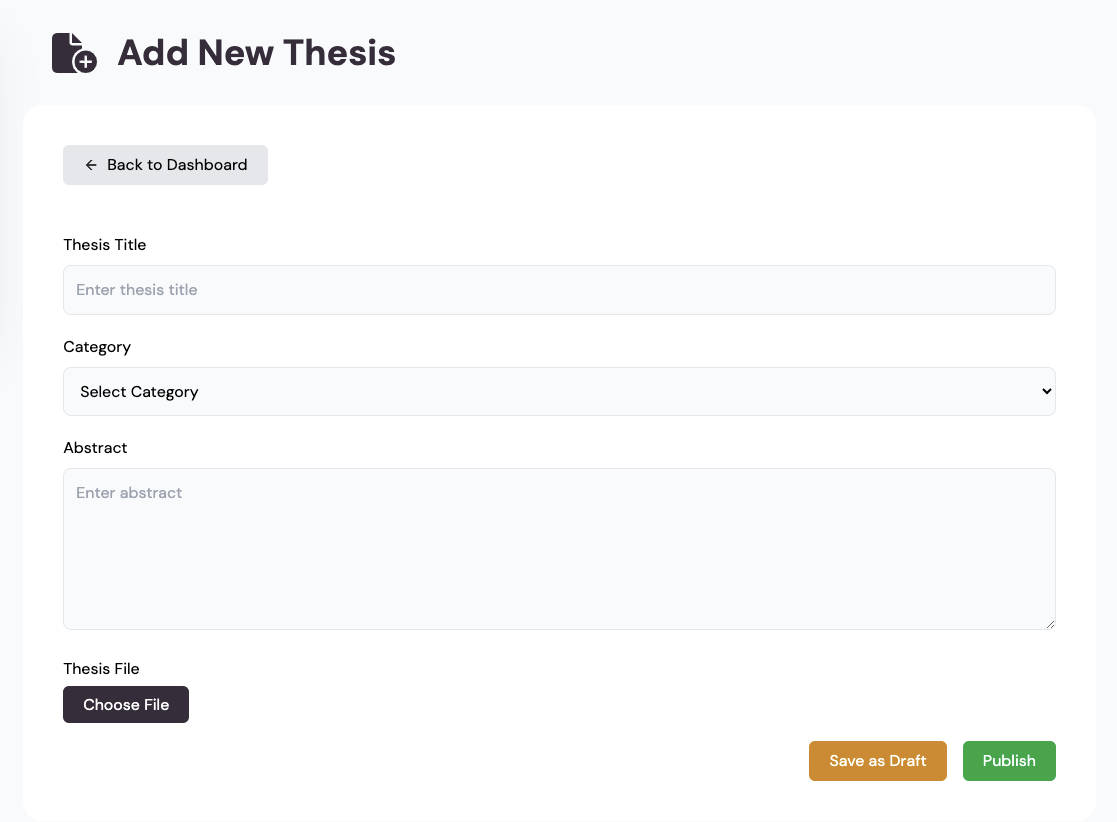This screenshot has width=1117, height=822.
Task: Save the thesis as a draft
Action: point(877,761)
